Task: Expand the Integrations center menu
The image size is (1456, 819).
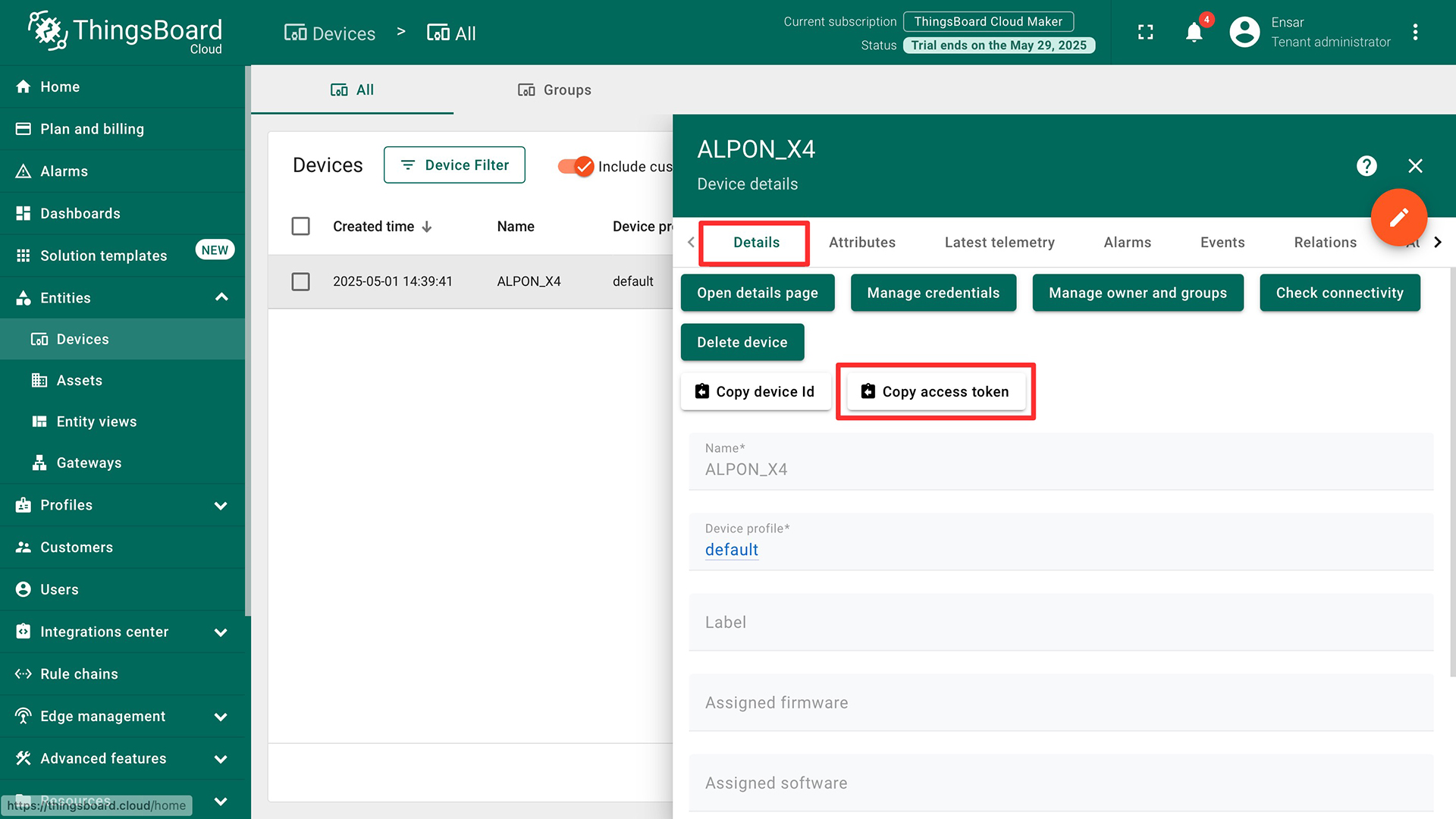Action: click(221, 632)
